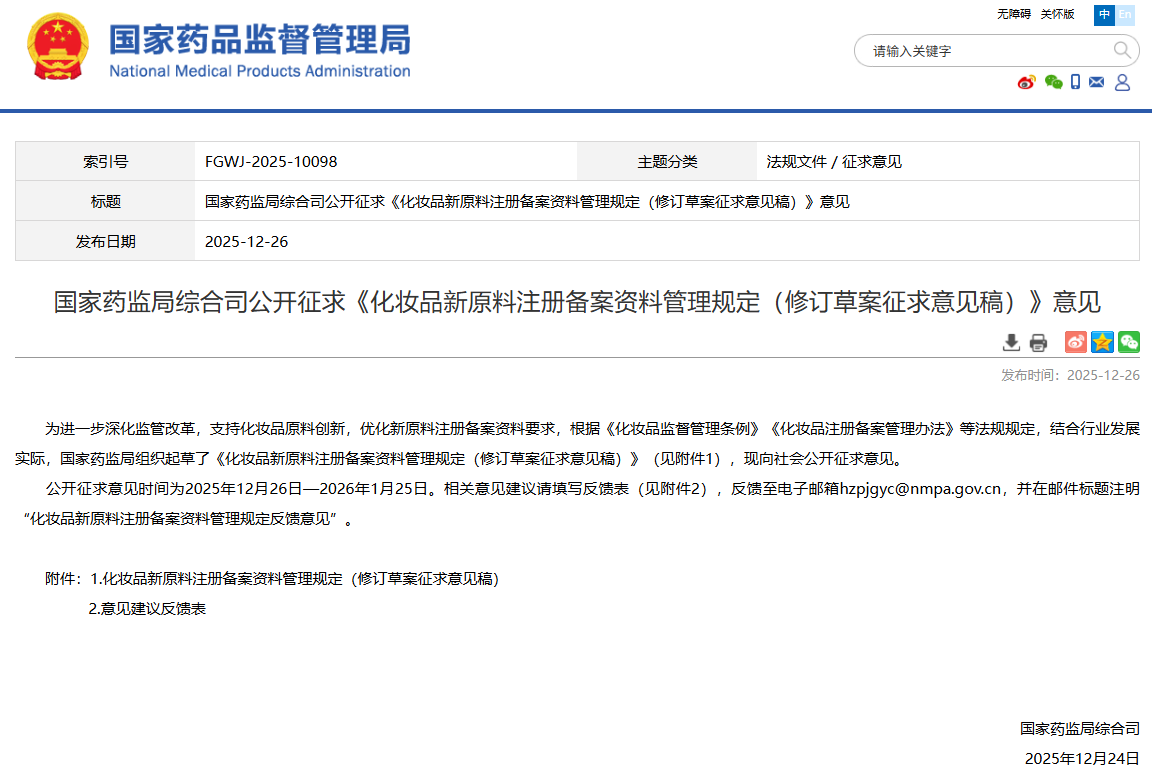
Task: Open the email subscription icon
Action: pyautogui.click(x=1098, y=83)
